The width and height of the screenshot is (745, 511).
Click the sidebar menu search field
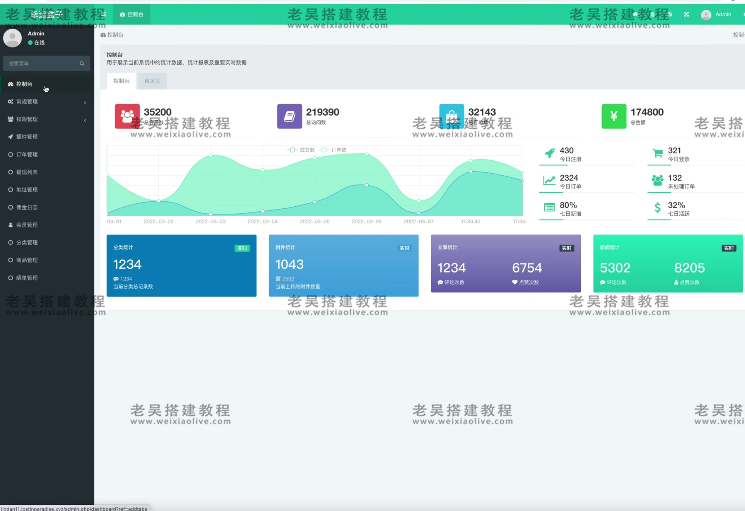[42, 63]
